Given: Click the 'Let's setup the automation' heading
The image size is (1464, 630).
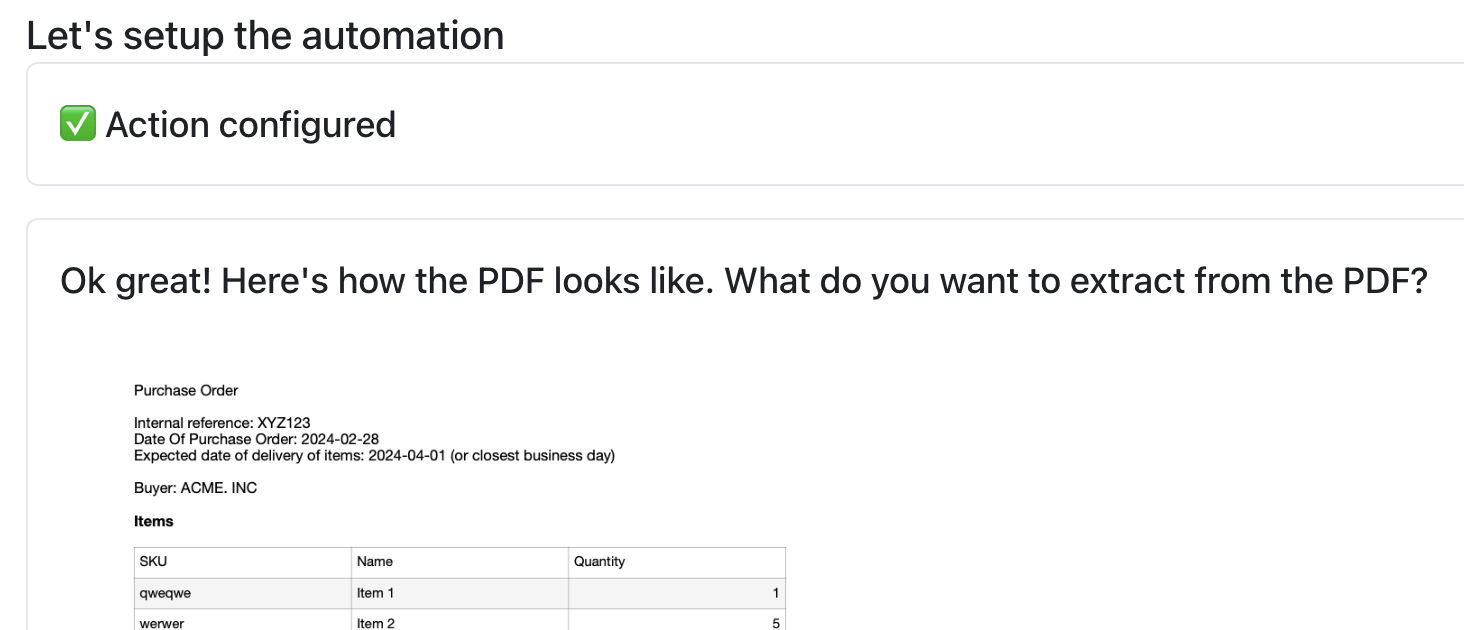Looking at the screenshot, I should coord(265,35).
